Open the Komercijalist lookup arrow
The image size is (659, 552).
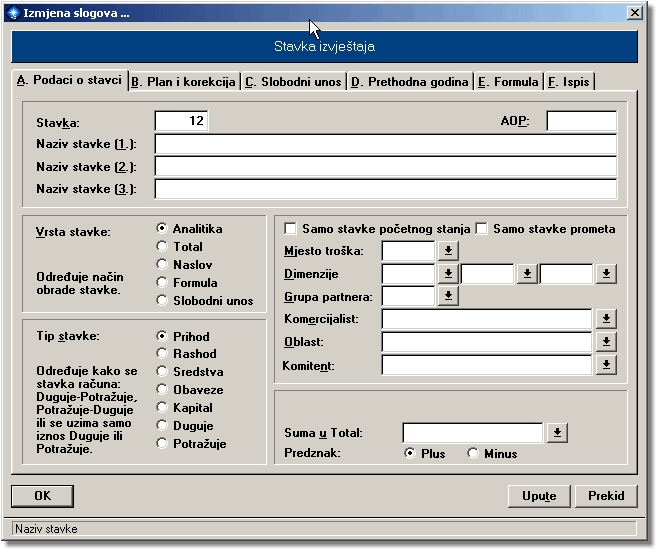click(605, 319)
